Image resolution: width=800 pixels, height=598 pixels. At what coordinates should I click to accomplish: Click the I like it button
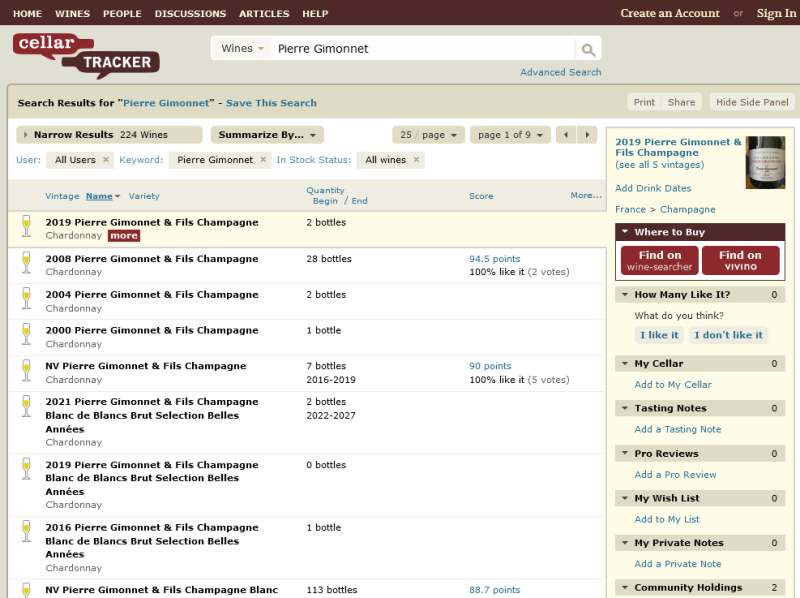[x=659, y=335]
